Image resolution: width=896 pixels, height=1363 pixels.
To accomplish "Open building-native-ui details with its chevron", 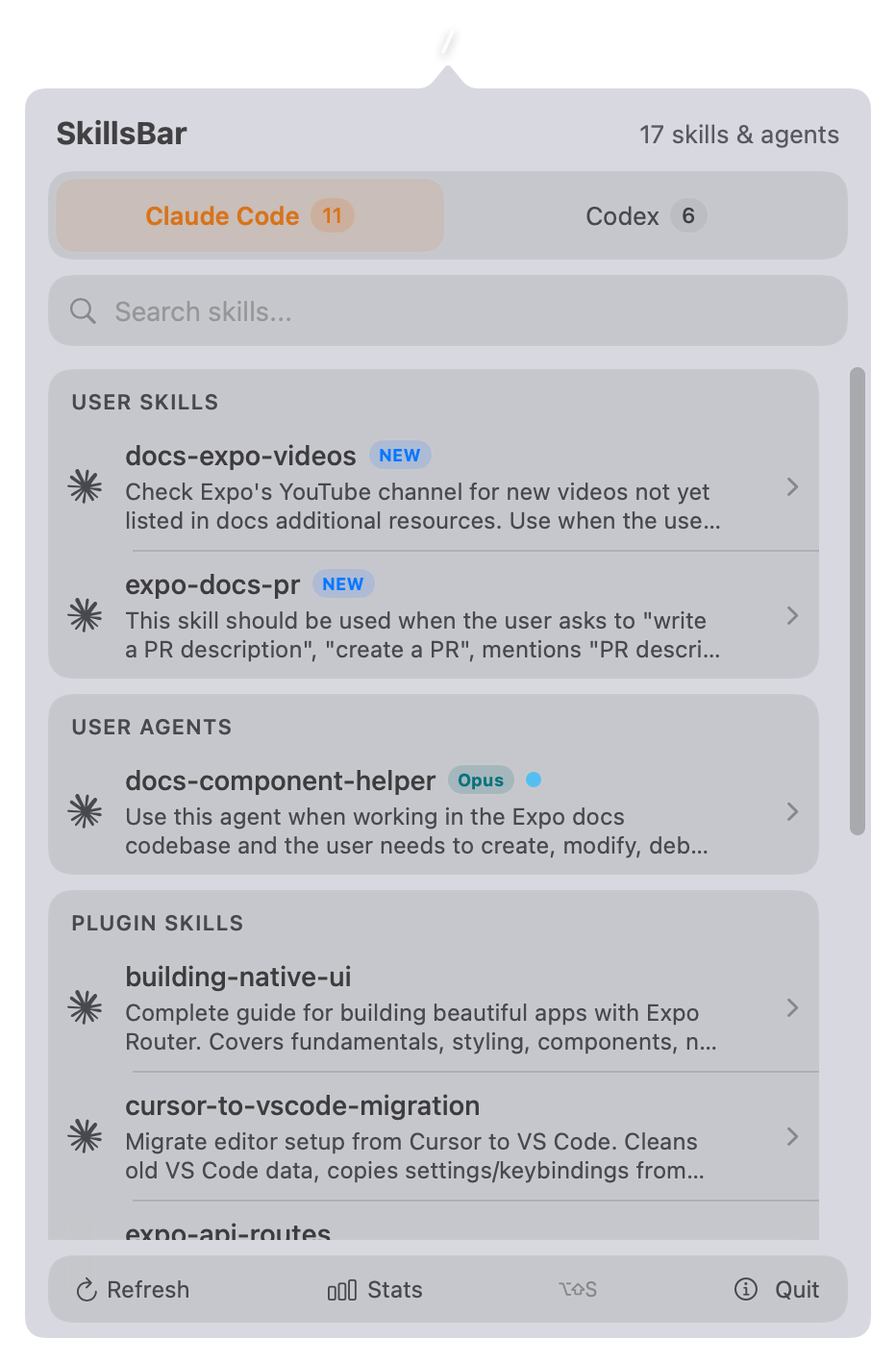I will tap(792, 1008).
